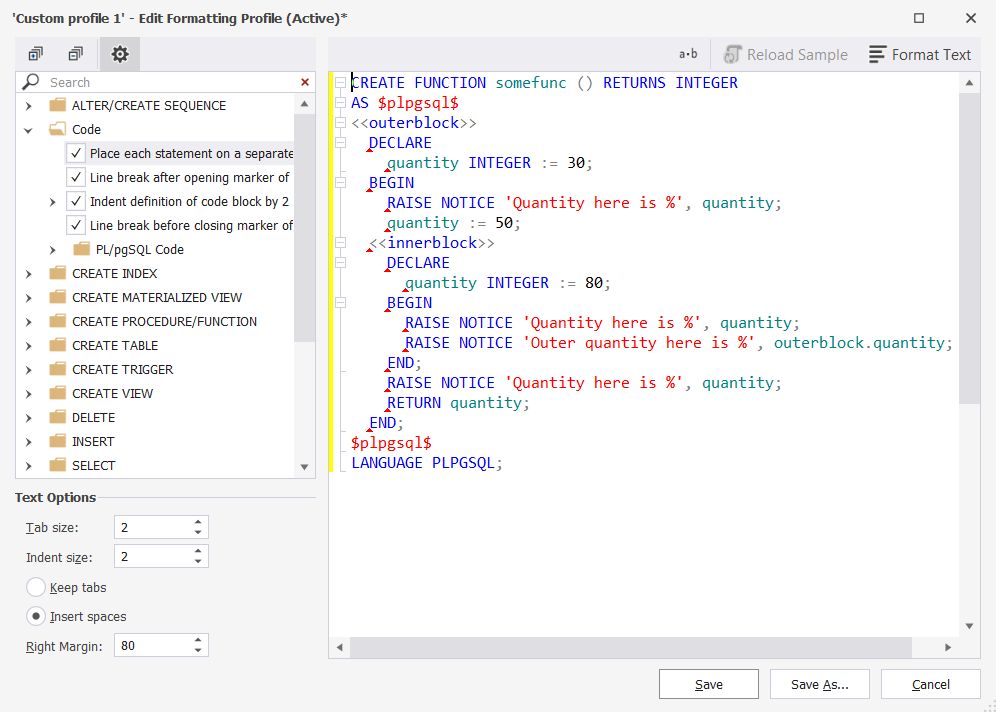996x712 pixels.
Task: Click the tree panel scroll down arrow
Action: tap(304, 467)
